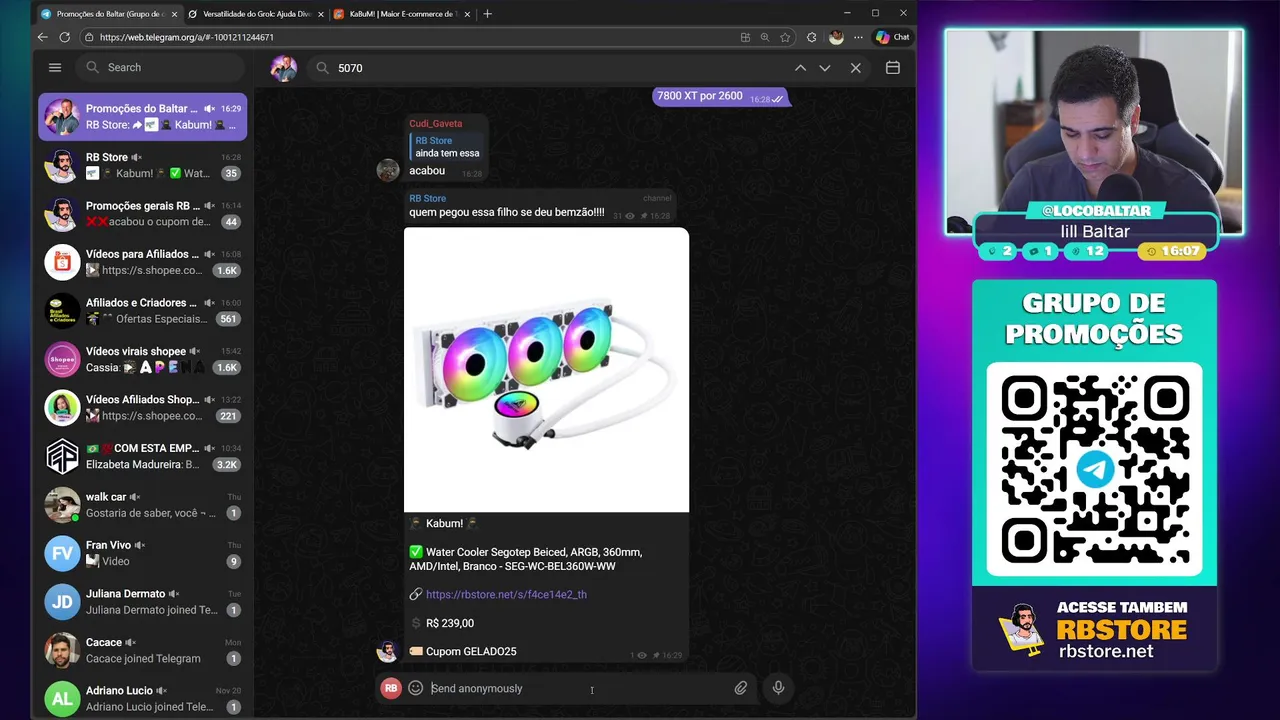The height and width of the screenshot is (720, 1280).
Task: Open the walk car chat
Action: coord(143,504)
